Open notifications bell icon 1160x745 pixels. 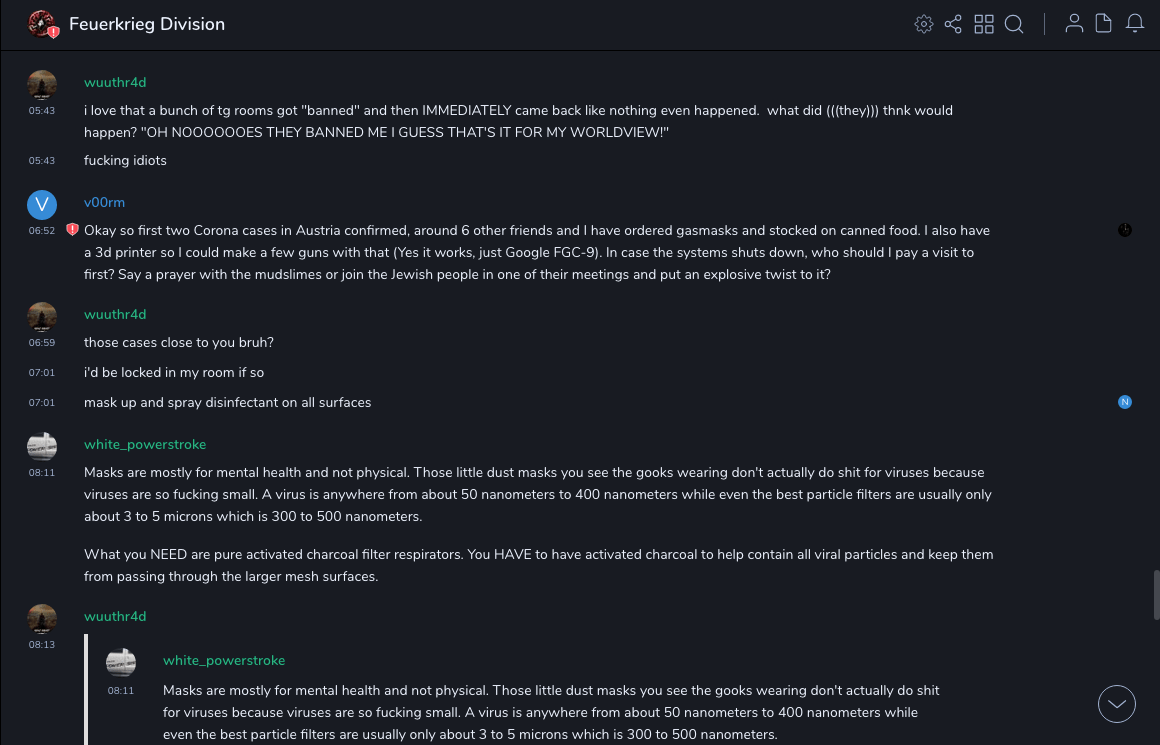click(1135, 24)
